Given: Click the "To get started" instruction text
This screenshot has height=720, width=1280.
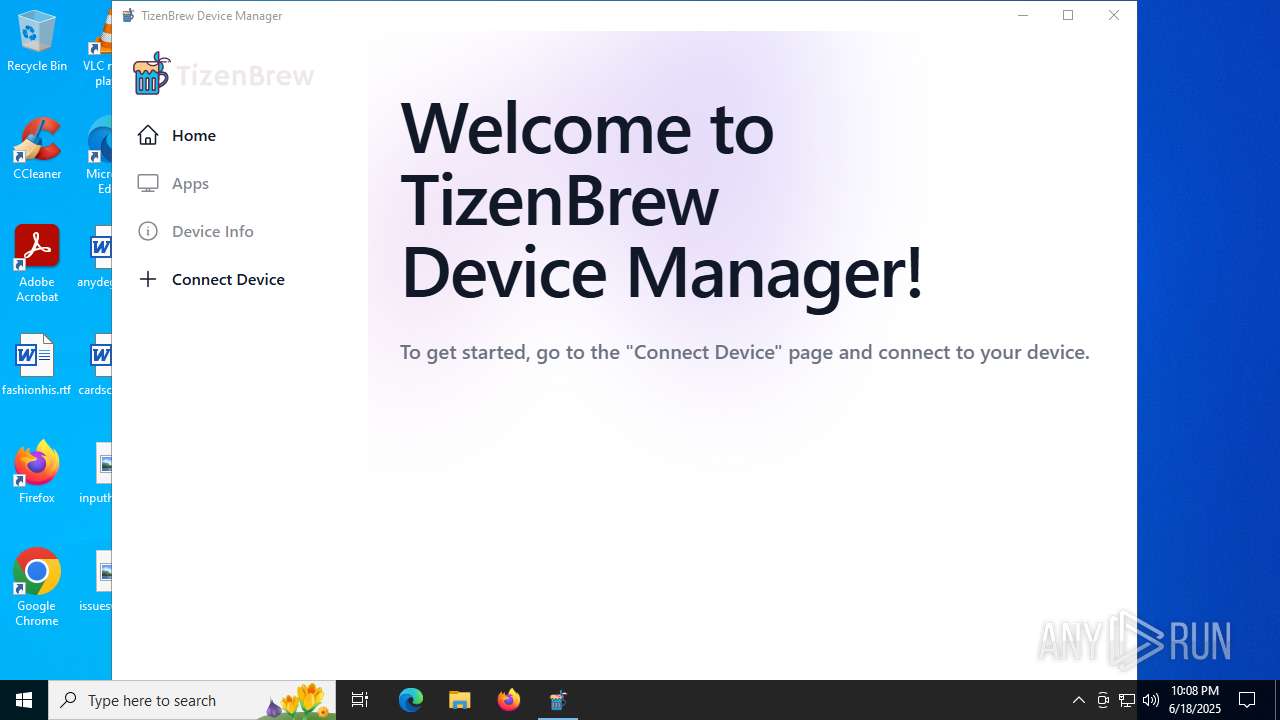Looking at the screenshot, I should (x=744, y=352).
